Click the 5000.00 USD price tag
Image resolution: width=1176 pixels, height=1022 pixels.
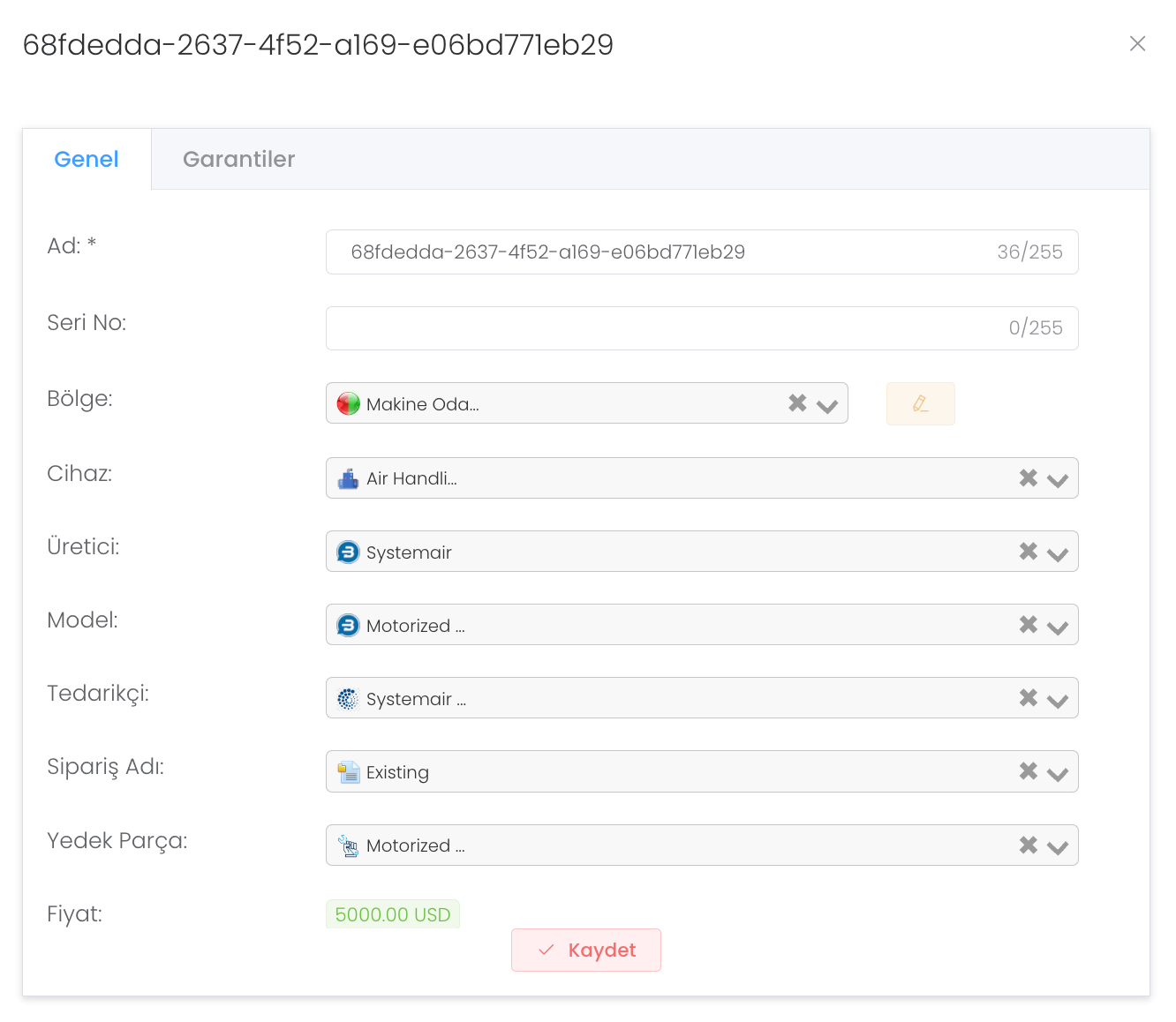click(393, 914)
